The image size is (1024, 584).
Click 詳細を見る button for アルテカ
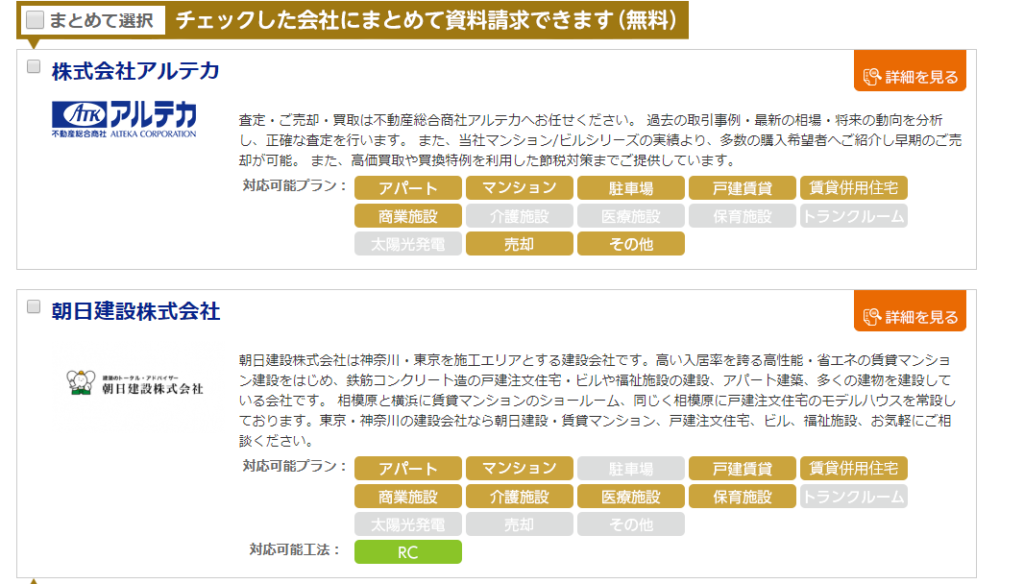[910, 77]
